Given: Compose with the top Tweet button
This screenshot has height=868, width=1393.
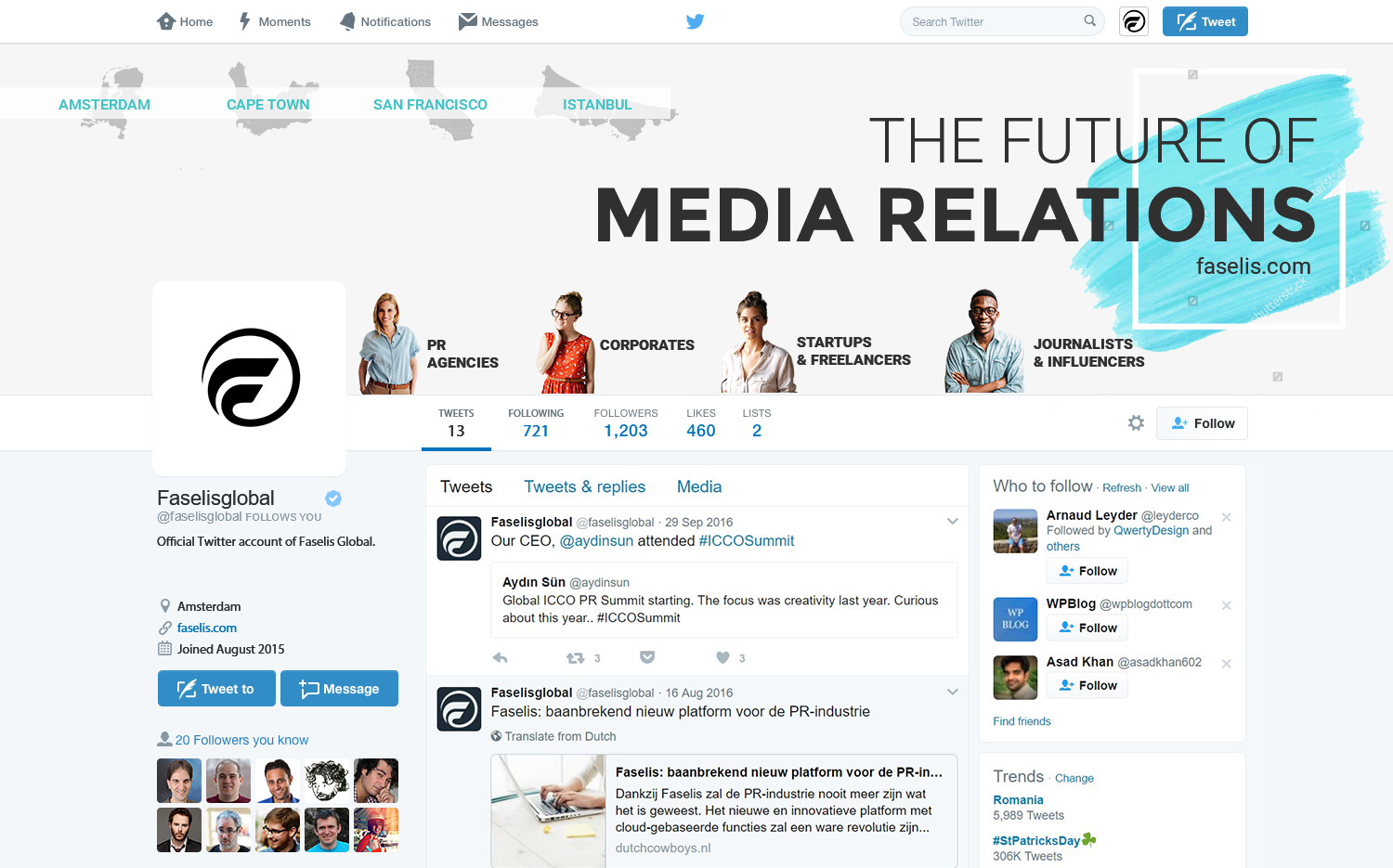Looking at the screenshot, I should point(1205,21).
